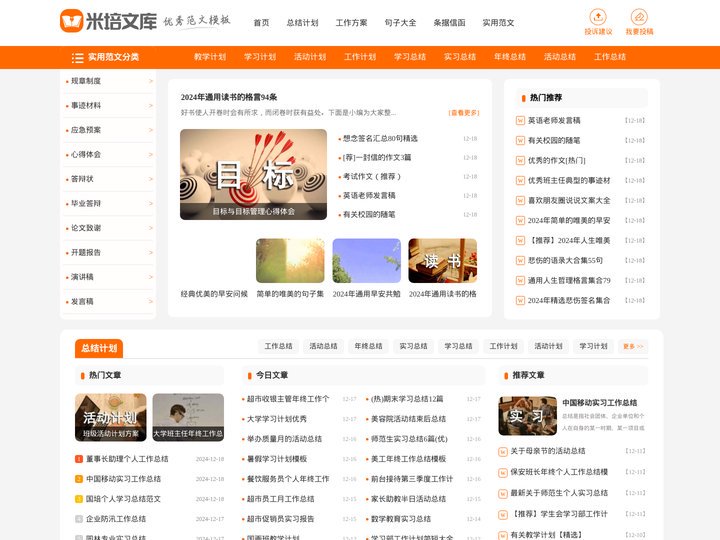Screen dimensions: 720x540
Task: Click the 更多 >> link in 总结计划
Action: click(x=633, y=346)
